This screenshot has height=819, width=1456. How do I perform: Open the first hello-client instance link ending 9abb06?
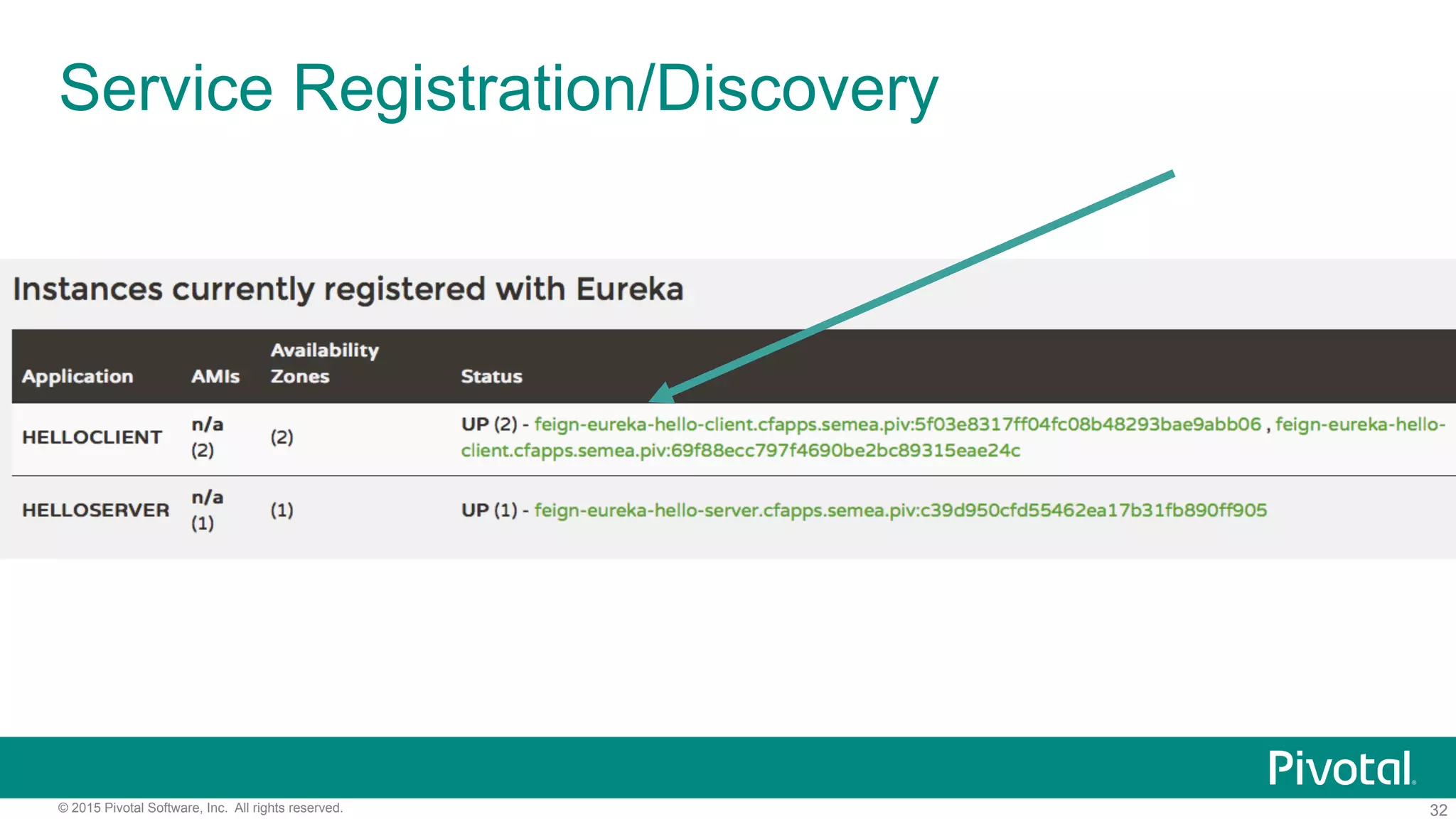[x=897, y=424]
